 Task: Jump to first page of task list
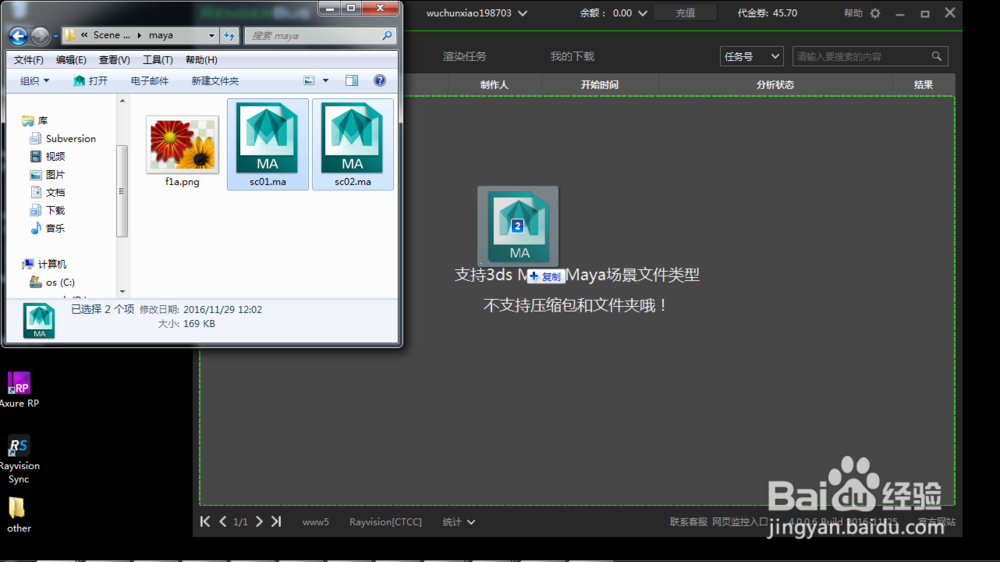tap(205, 521)
